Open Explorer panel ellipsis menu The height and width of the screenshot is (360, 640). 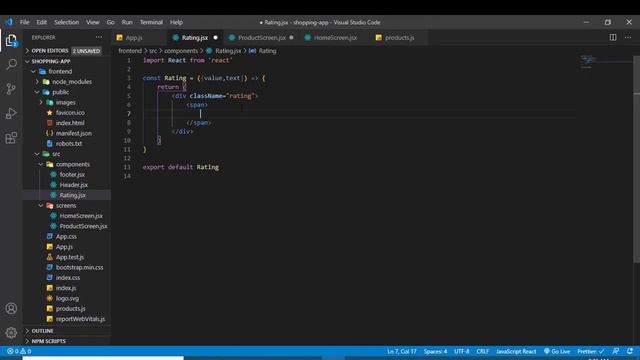point(99,37)
